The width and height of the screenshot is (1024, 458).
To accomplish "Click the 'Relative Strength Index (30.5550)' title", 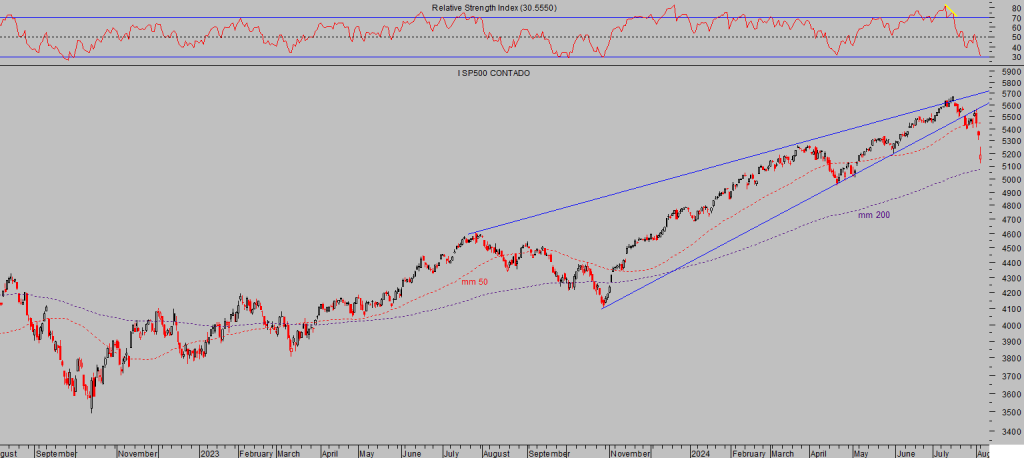I will 494,8.
